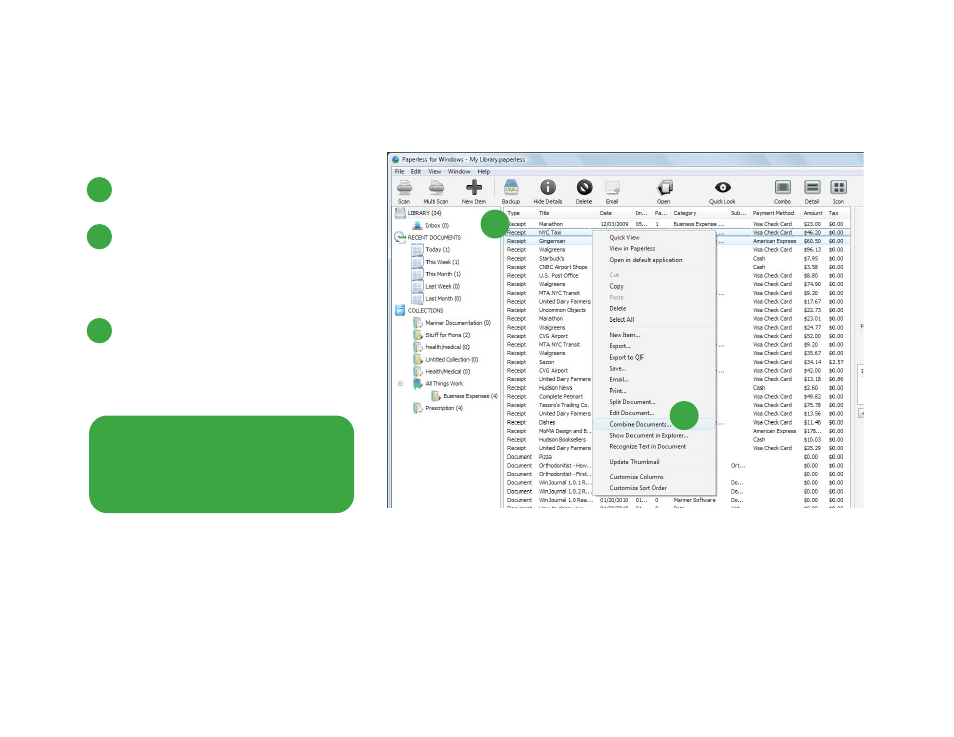Choose Export to QIF in context menu
The height and width of the screenshot is (737, 954).
[x=654, y=357]
